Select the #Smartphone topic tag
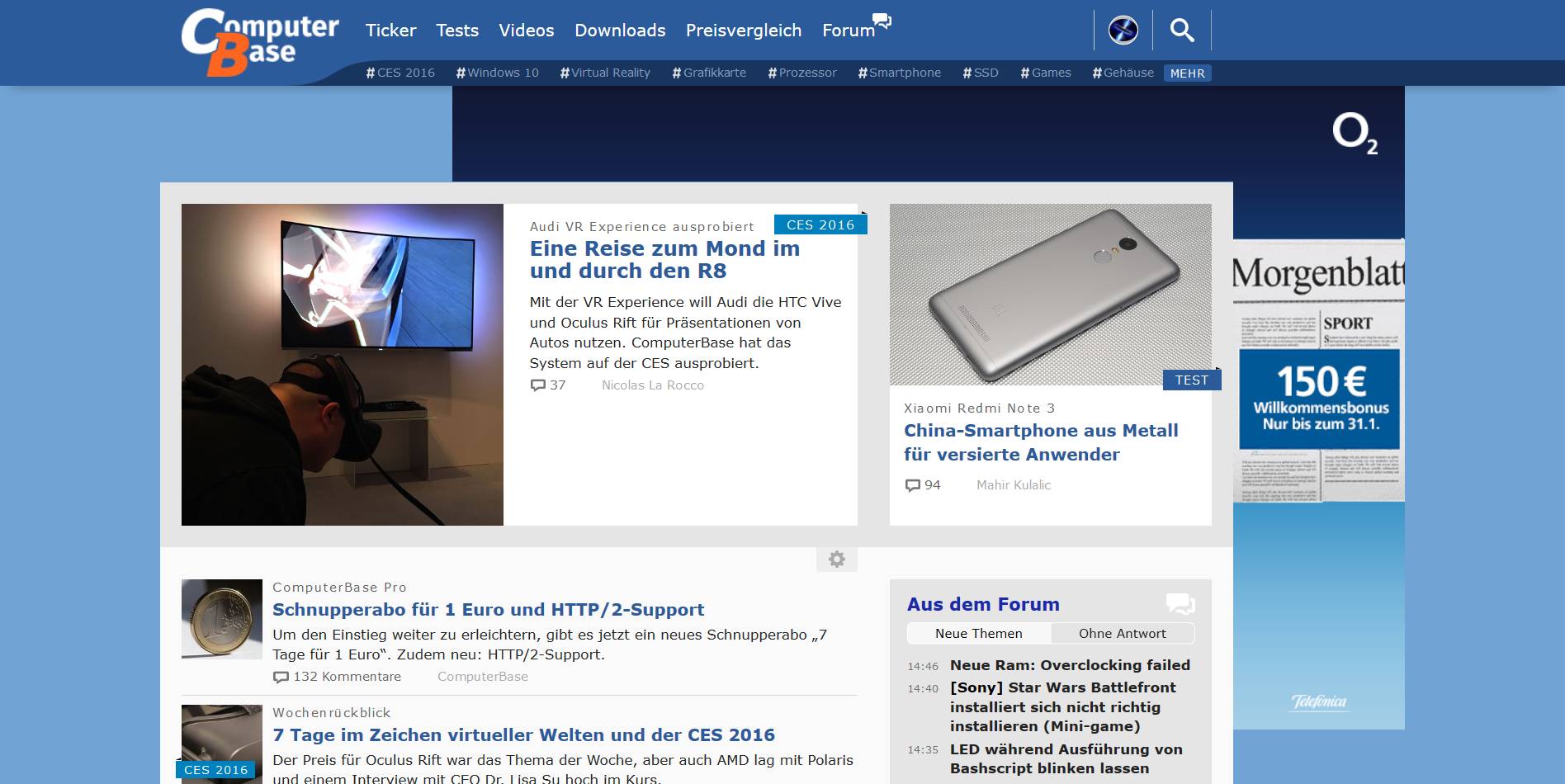The width and height of the screenshot is (1565, 784). tap(900, 73)
